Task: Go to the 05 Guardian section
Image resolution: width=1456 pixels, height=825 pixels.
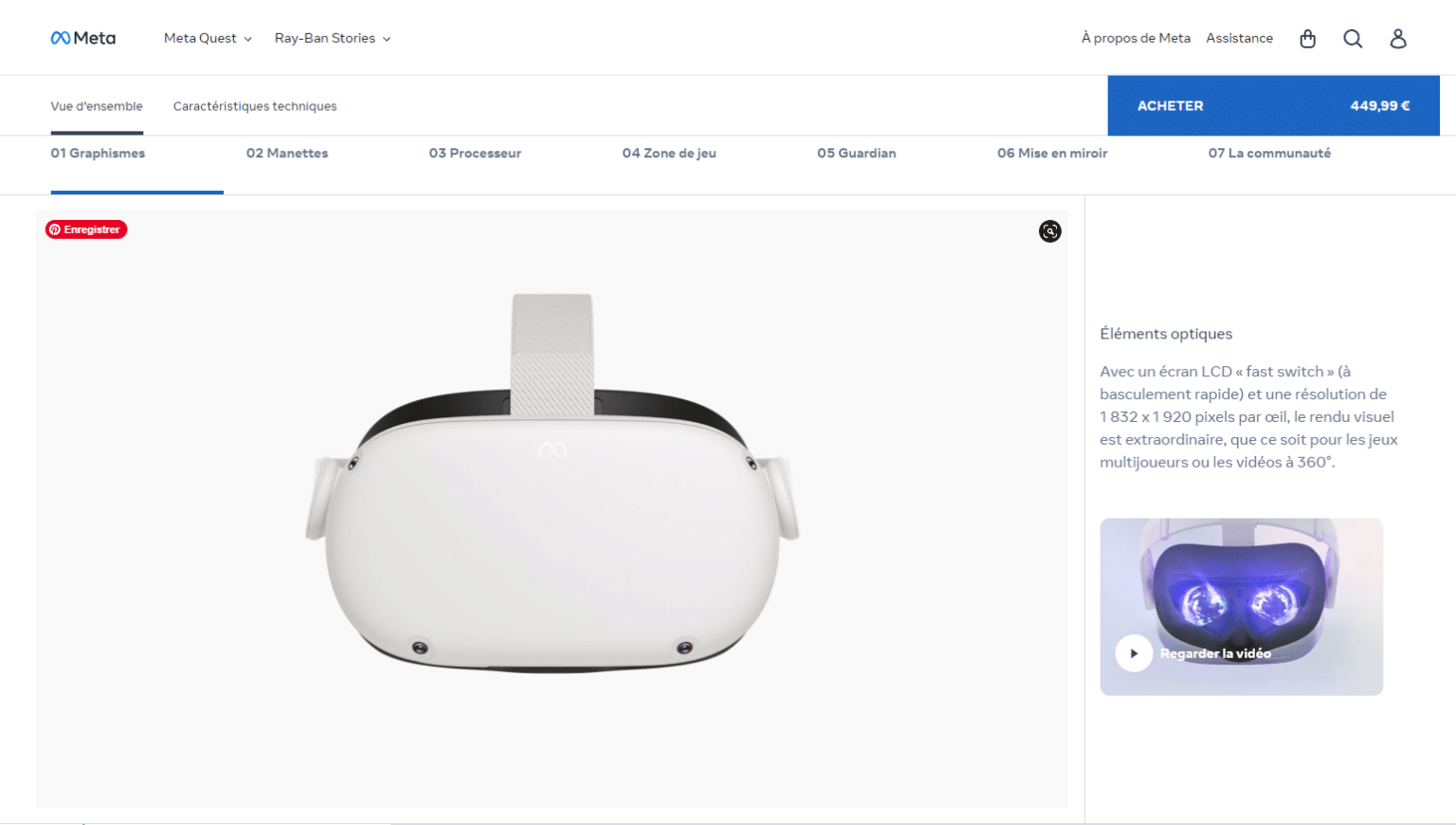Action: pos(856,153)
